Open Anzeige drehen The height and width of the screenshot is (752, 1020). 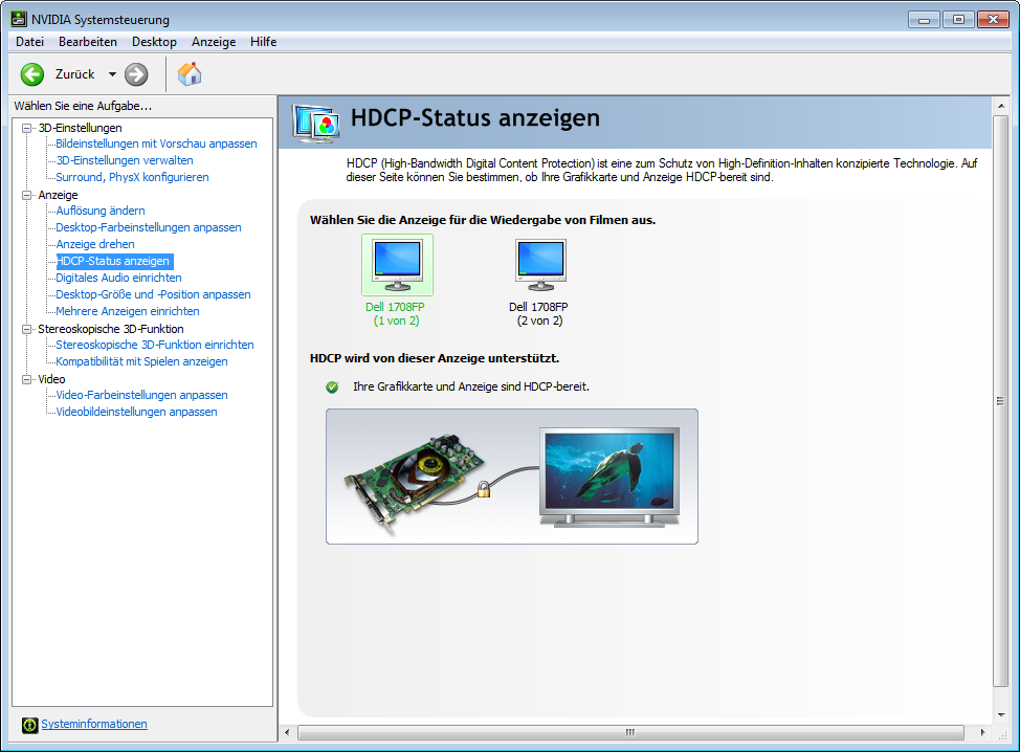pos(95,245)
